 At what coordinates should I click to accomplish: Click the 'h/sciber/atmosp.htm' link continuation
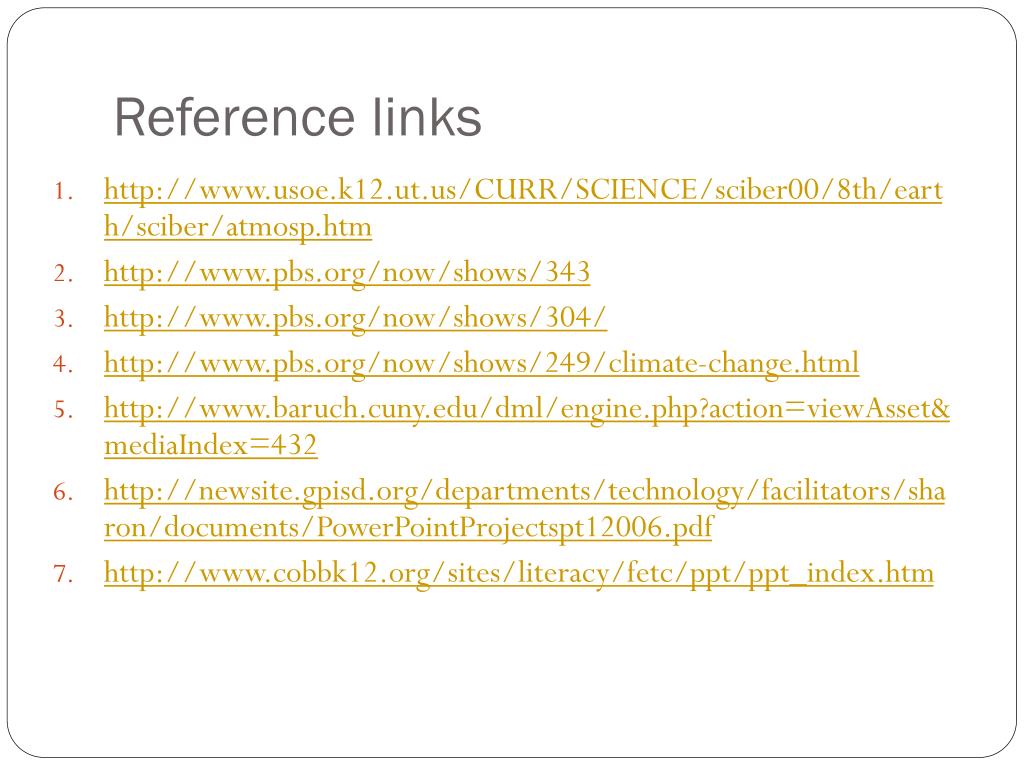click(x=238, y=227)
